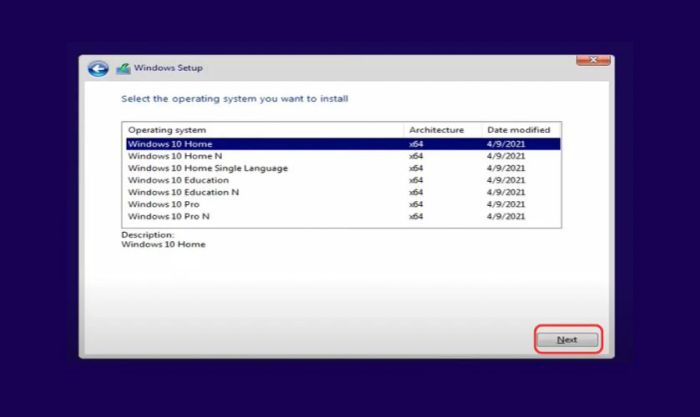Click the Operating system column header

263,130
